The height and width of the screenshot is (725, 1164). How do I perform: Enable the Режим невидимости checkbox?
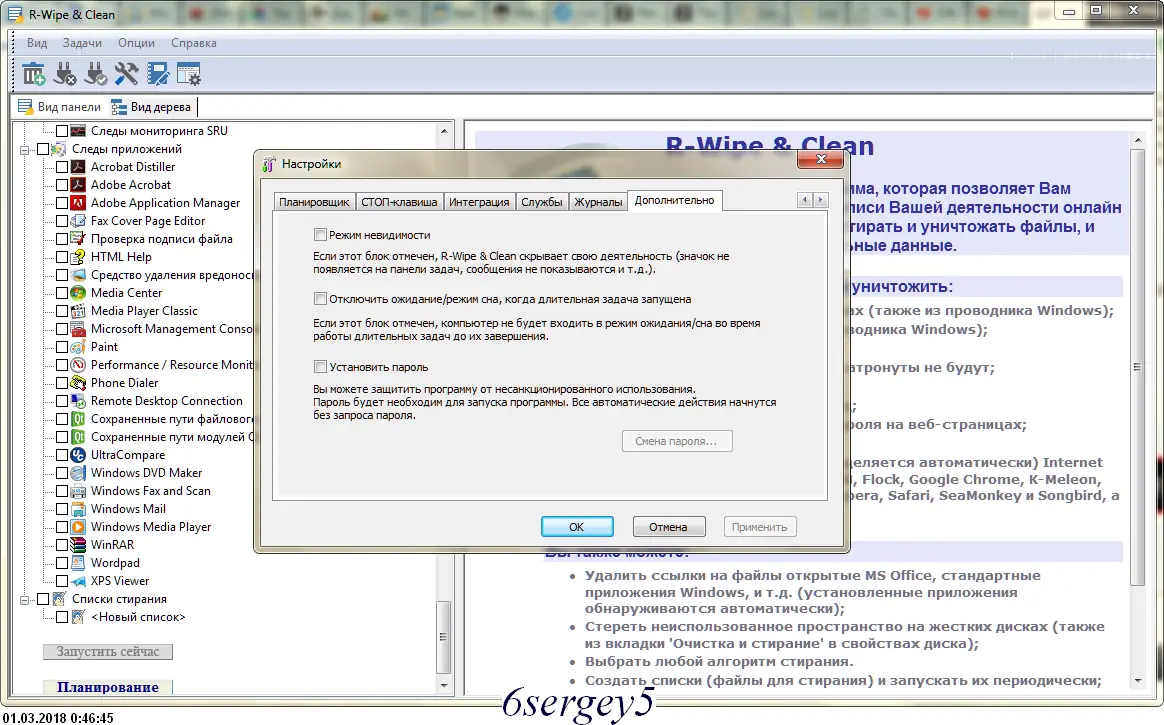(x=320, y=234)
